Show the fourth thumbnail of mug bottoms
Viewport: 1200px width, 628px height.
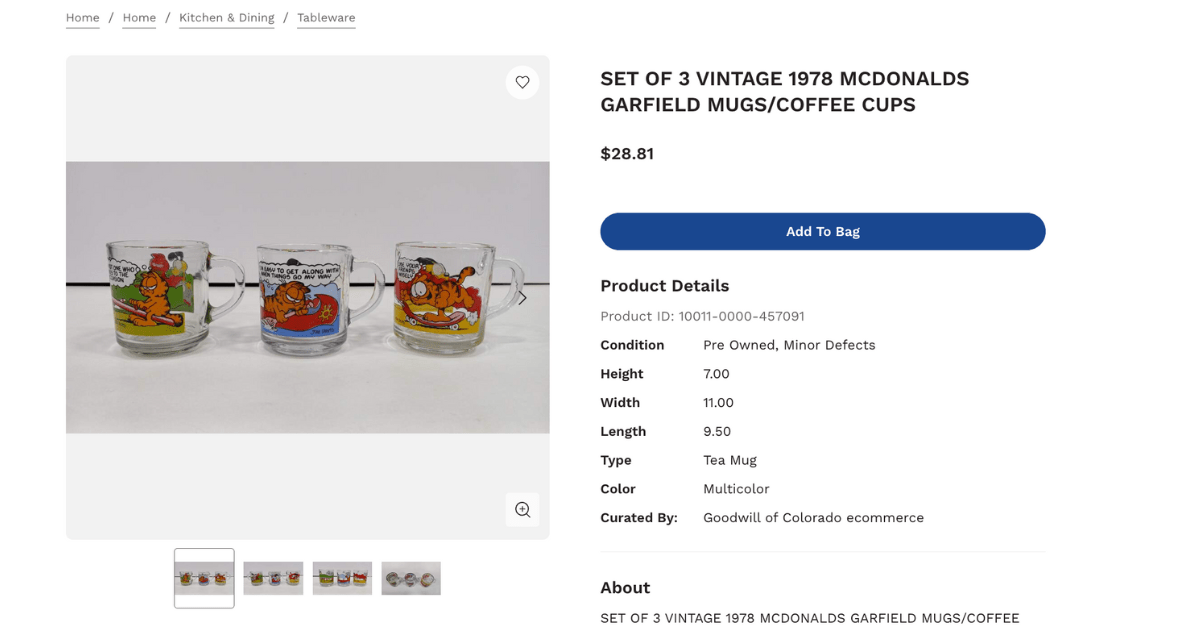click(x=411, y=578)
